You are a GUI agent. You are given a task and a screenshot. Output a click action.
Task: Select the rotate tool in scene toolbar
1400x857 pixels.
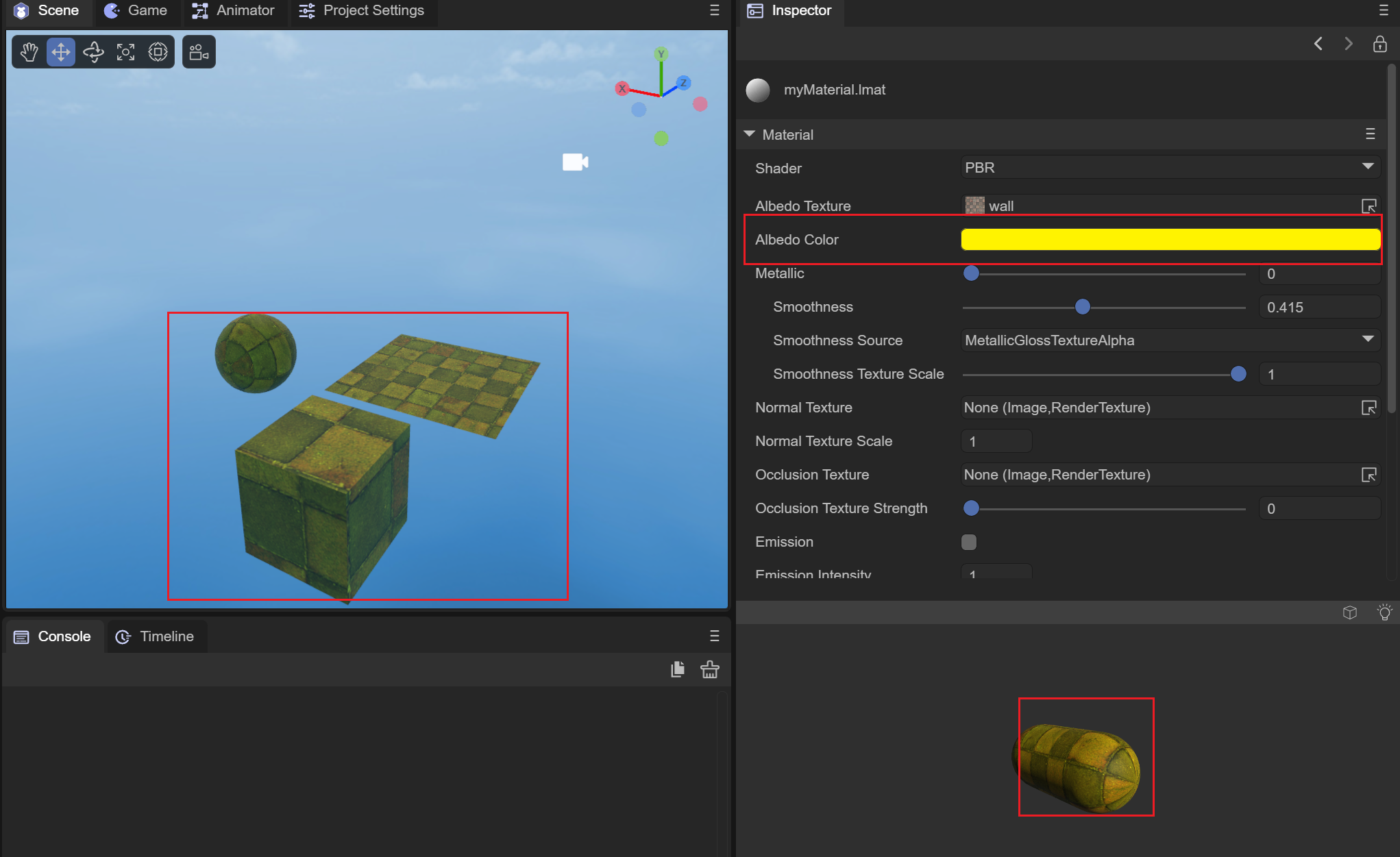tap(93, 52)
